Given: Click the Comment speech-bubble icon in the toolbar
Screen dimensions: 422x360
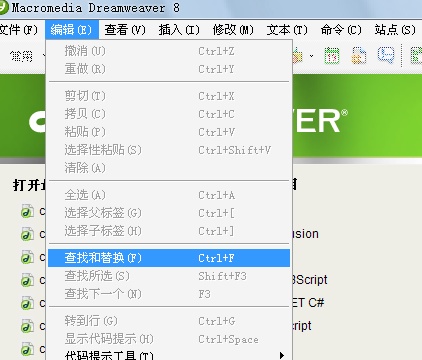Looking at the screenshot, I should pos(386,55).
